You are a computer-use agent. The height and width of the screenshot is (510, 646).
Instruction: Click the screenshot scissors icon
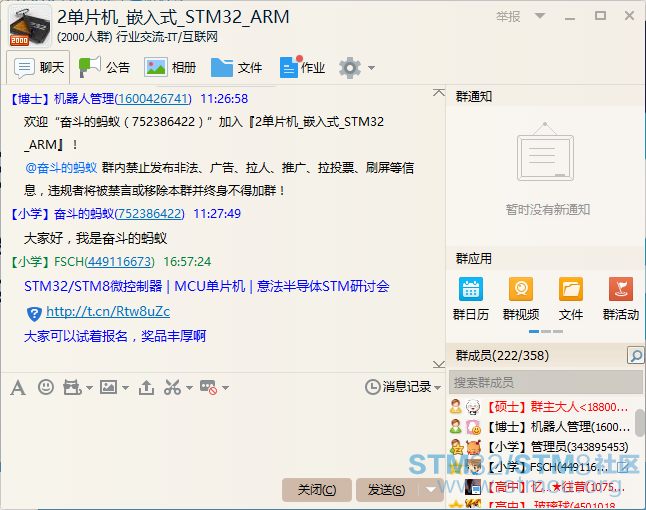tap(172, 387)
